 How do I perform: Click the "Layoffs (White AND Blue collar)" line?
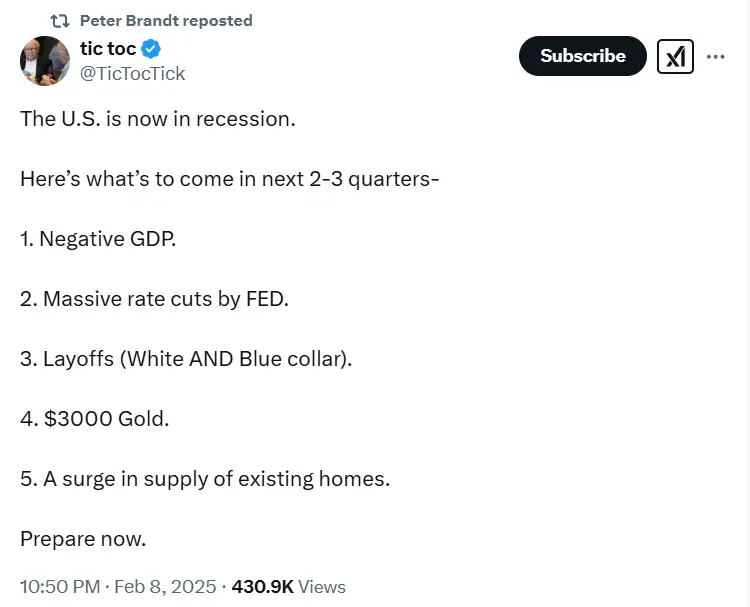point(186,359)
